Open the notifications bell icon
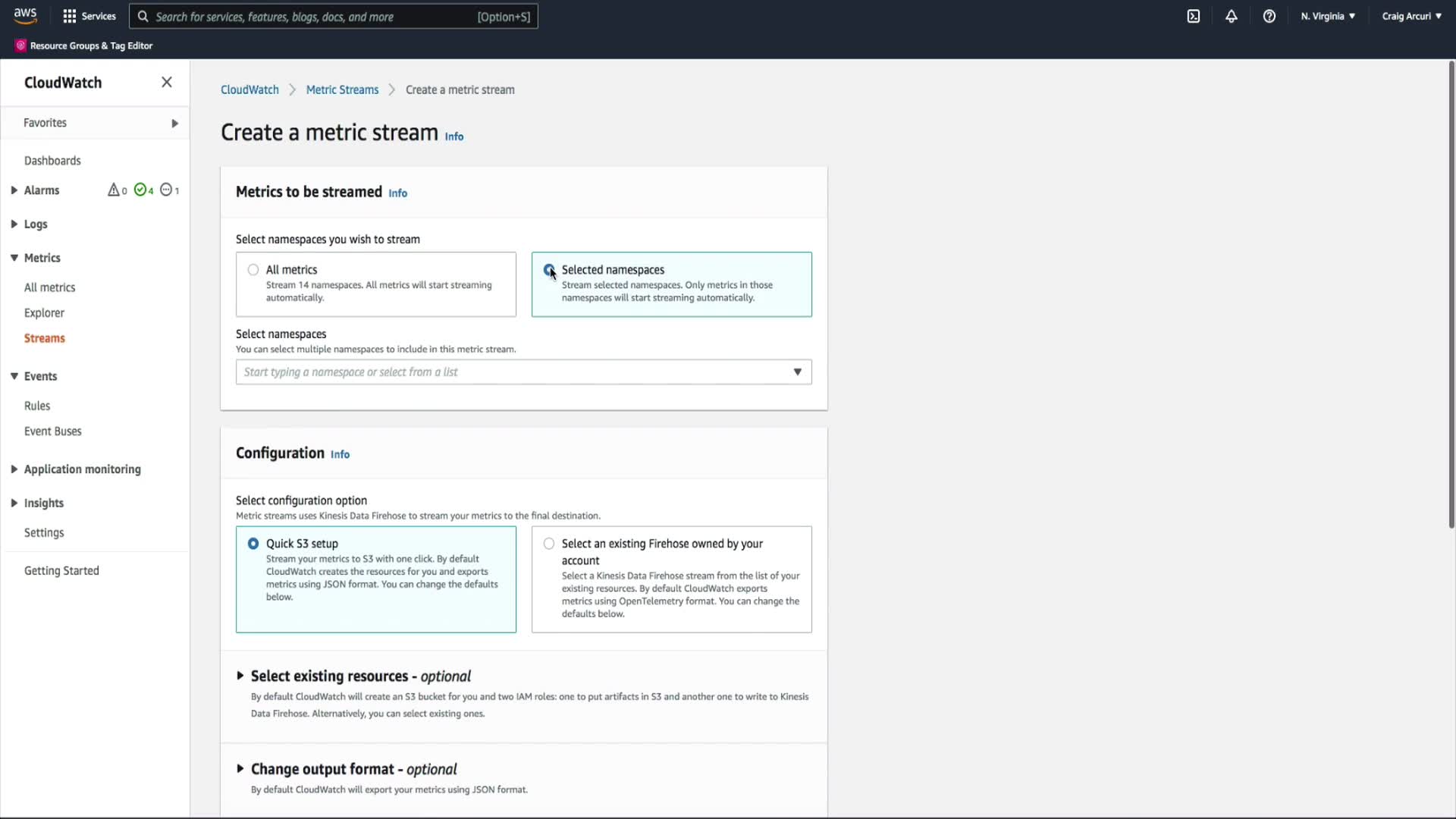This screenshot has height=819, width=1456. (1232, 16)
